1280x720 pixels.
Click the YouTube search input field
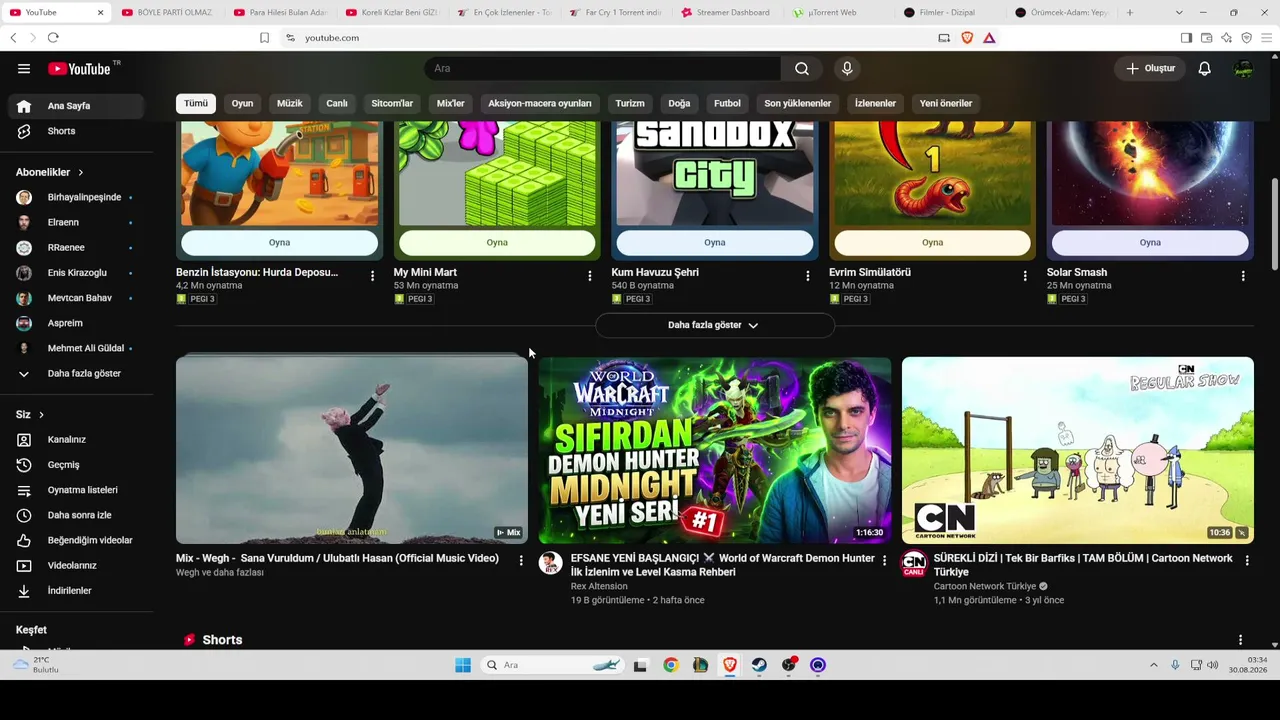tap(603, 69)
